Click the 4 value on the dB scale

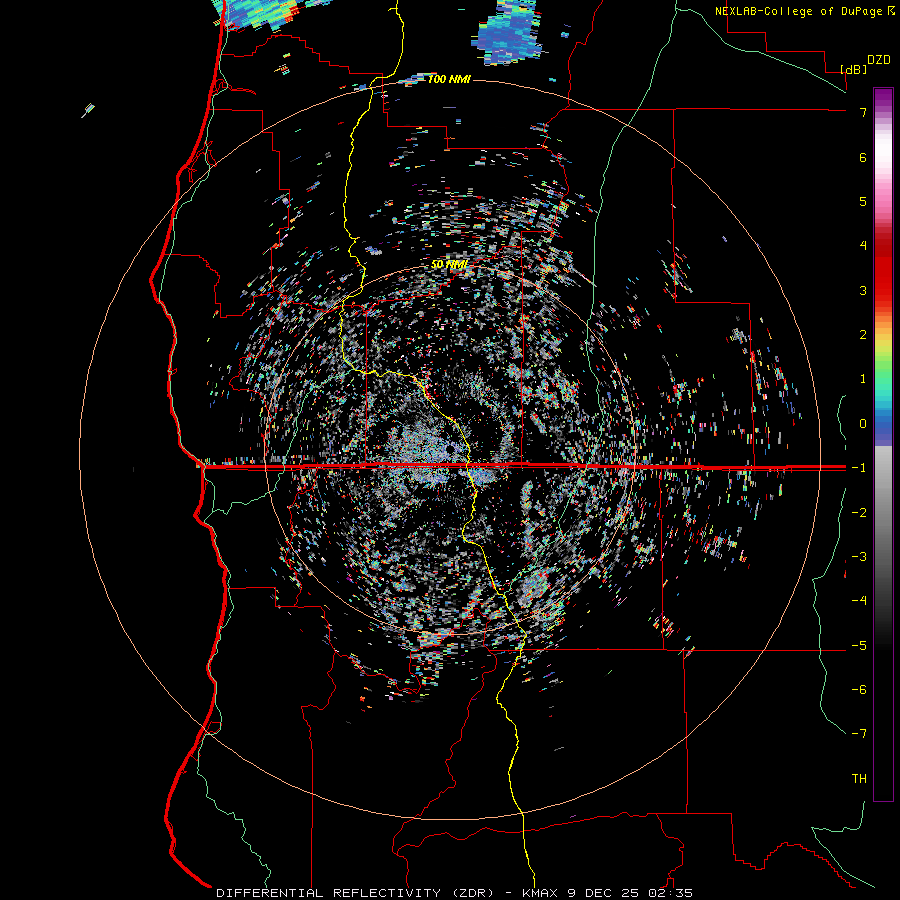pos(863,246)
